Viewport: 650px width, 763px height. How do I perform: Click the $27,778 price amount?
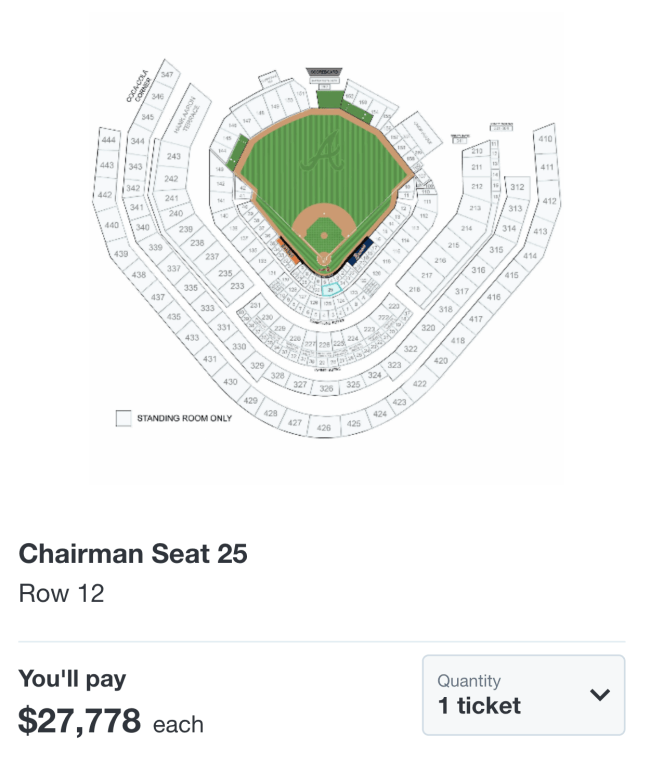point(80,720)
